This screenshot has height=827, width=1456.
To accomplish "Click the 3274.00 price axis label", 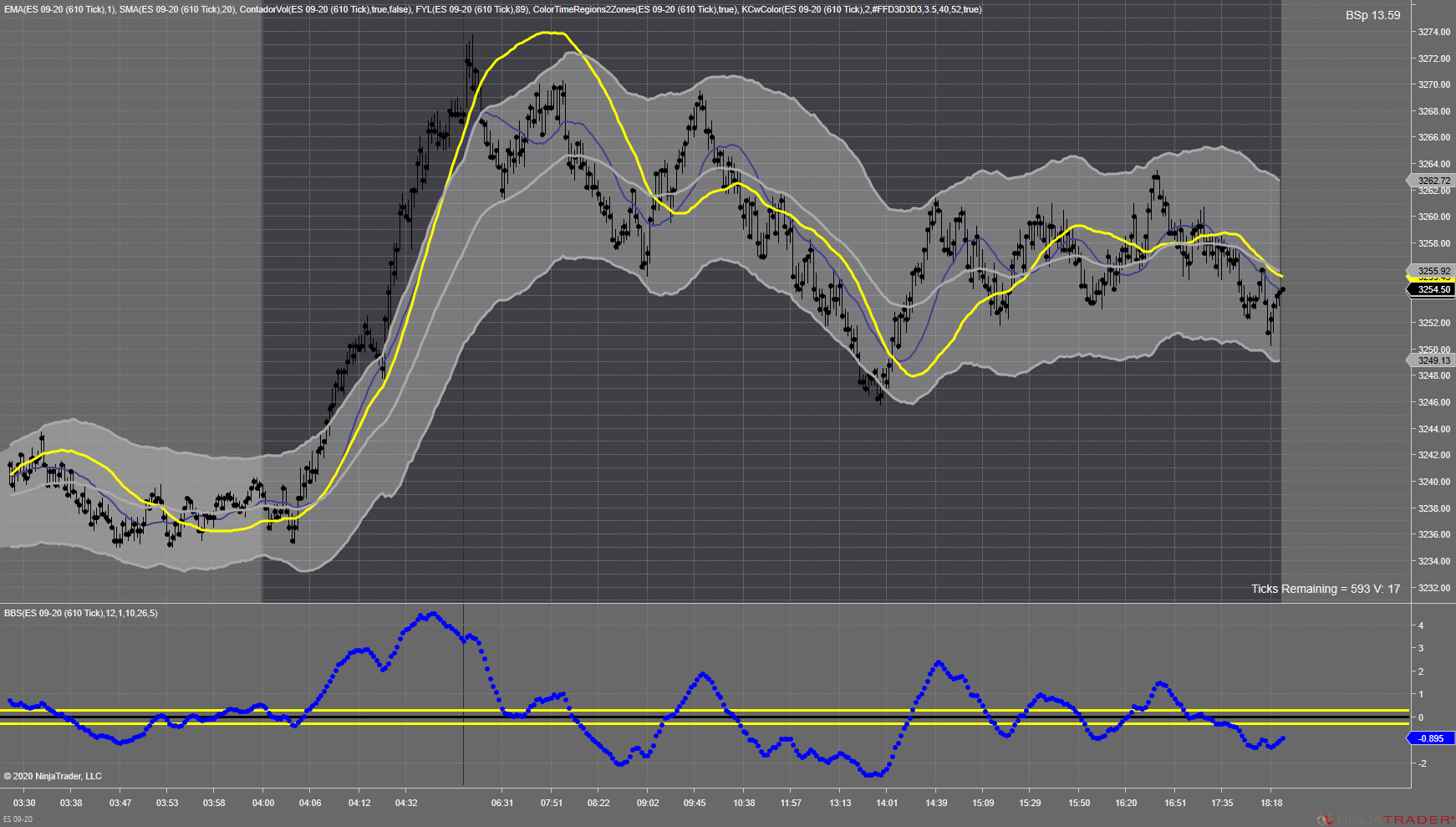I will pyautogui.click(x=1434, y=33).
